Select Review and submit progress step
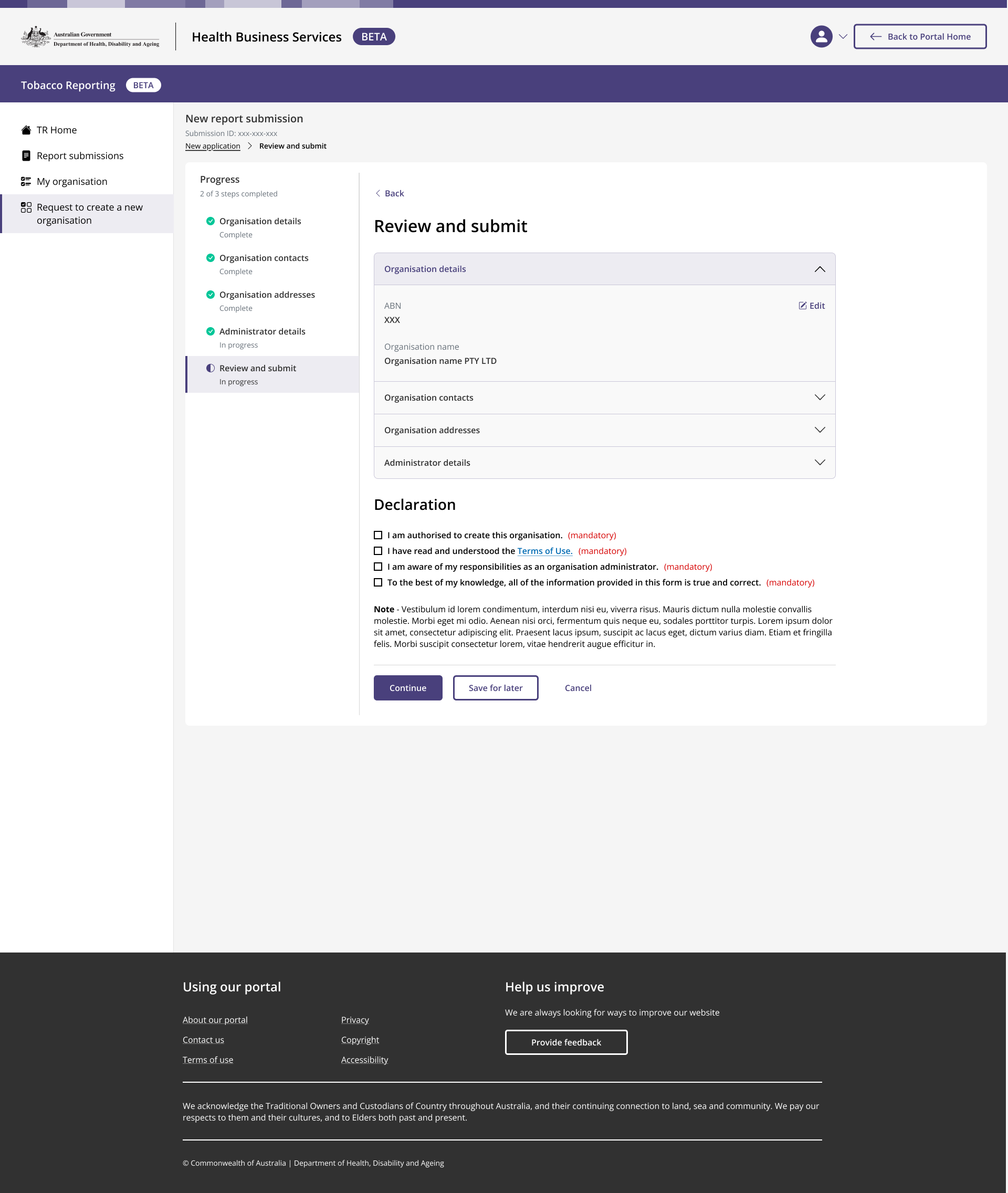1008x1193 pixels. tap(272, 374)
